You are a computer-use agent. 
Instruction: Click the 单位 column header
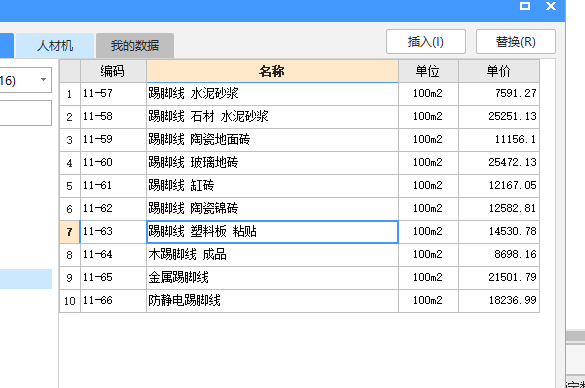coord(428,71)
